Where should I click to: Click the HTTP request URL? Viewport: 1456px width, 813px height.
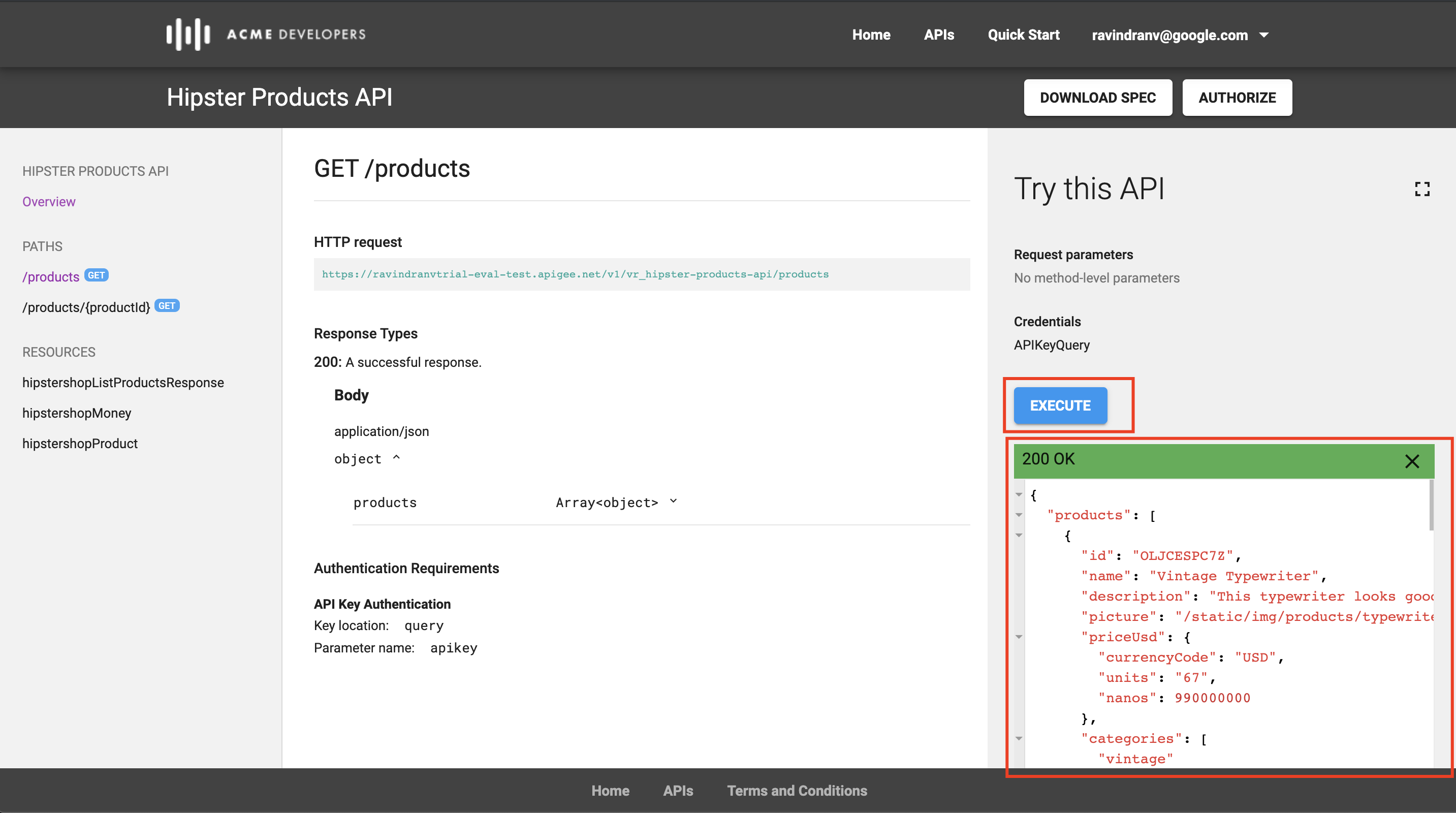click(x=576, y=274)
